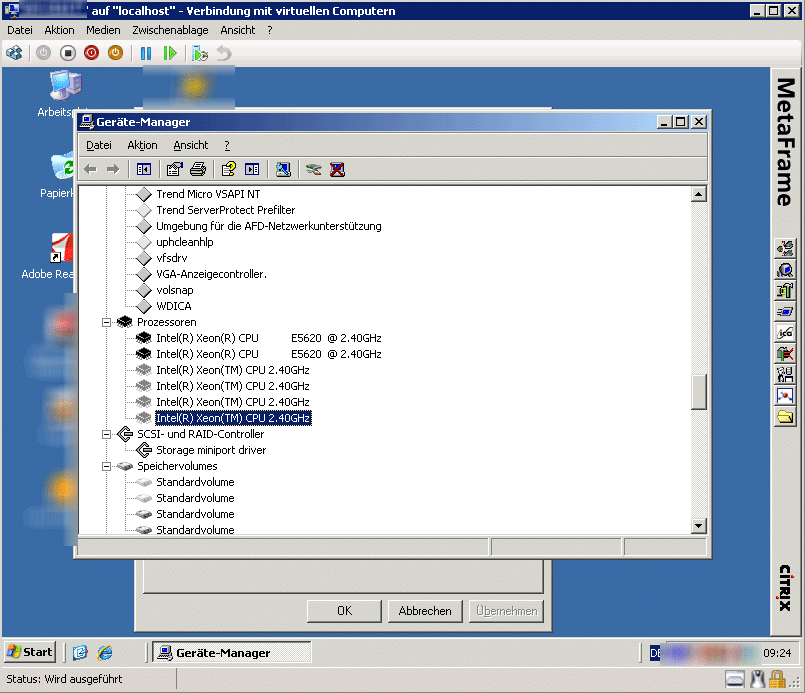
Task: Click the keyboard icon in the status bar
Action: click(x=735, y=679)
